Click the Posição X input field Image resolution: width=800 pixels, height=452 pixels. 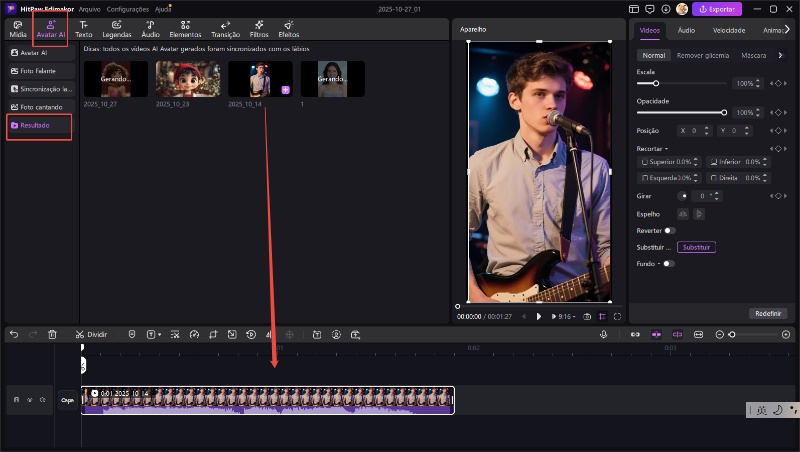tap(694, 131)
